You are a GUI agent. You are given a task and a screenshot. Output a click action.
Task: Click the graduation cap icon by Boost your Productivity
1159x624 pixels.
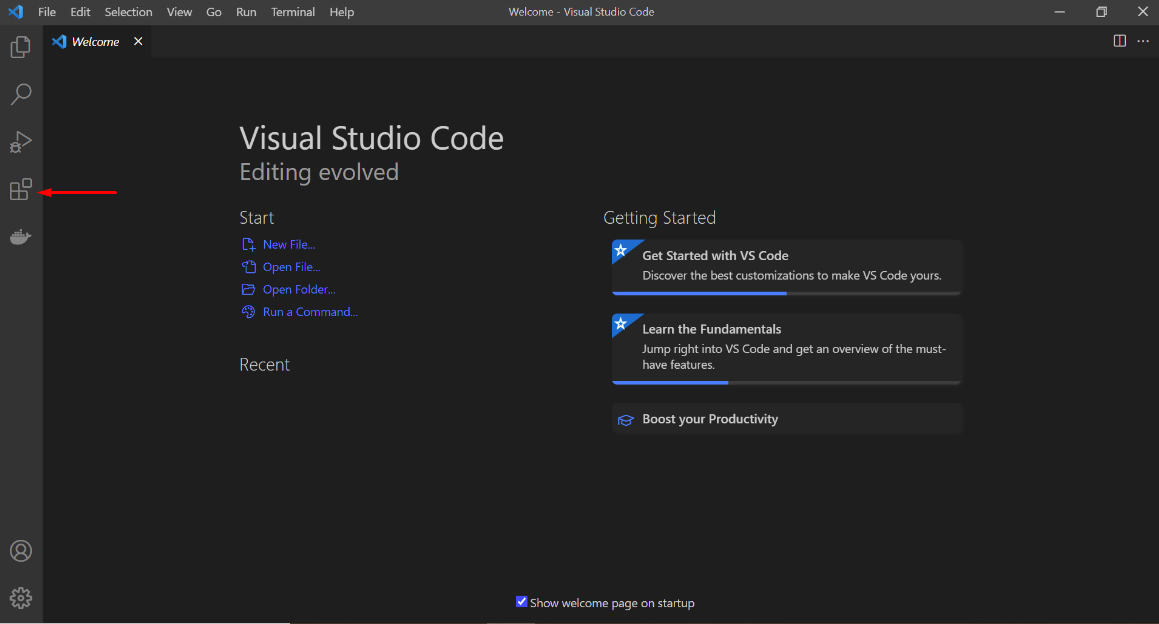coord(625,420)
